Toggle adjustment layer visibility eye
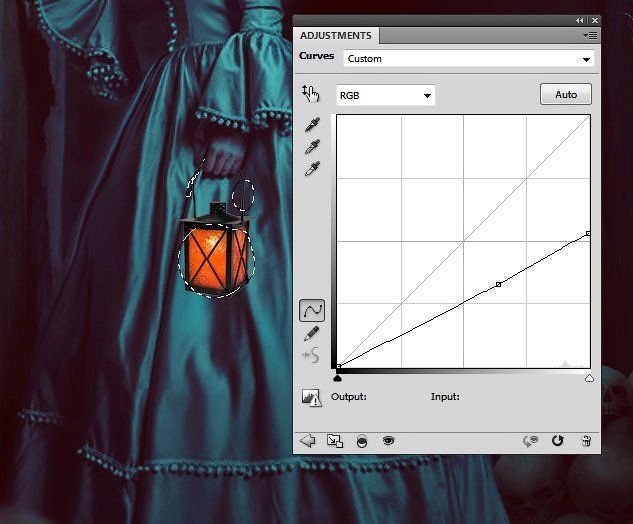Screen dimensions: 633x524 pos(388,440)
